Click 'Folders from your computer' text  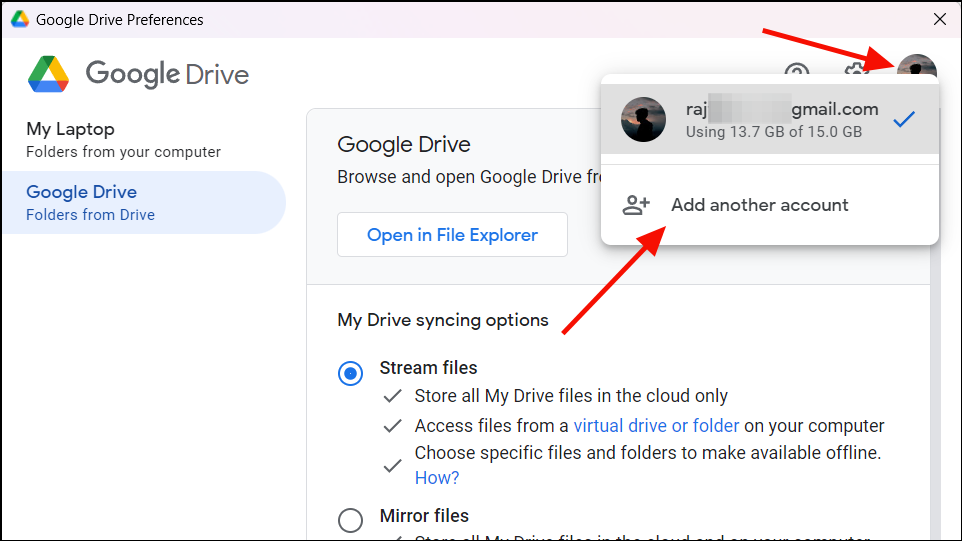click(123, 152)
